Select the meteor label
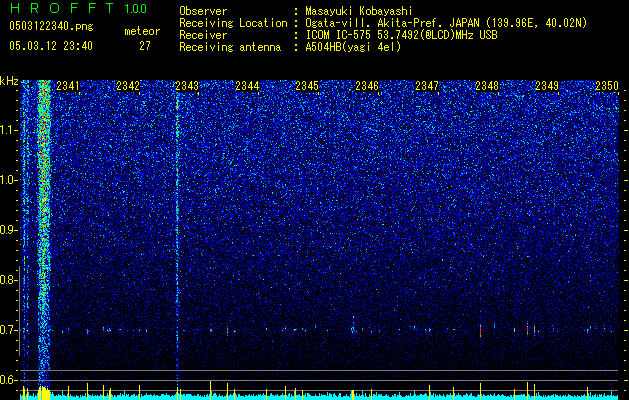Screen dimensions: 629x400 pyautogui.click(x=142, y=31)
